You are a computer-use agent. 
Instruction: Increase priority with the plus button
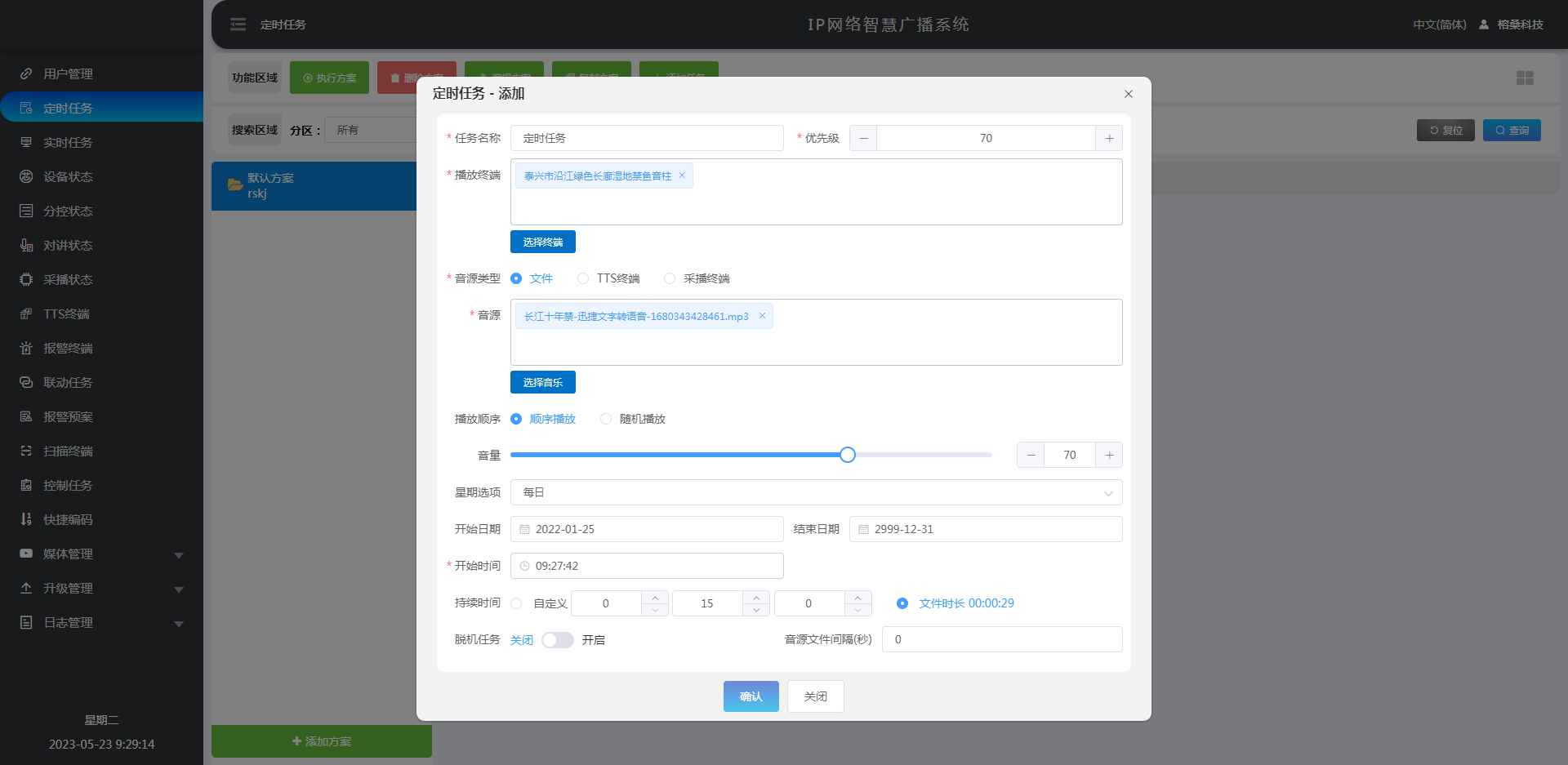[x=1109, y=138]
